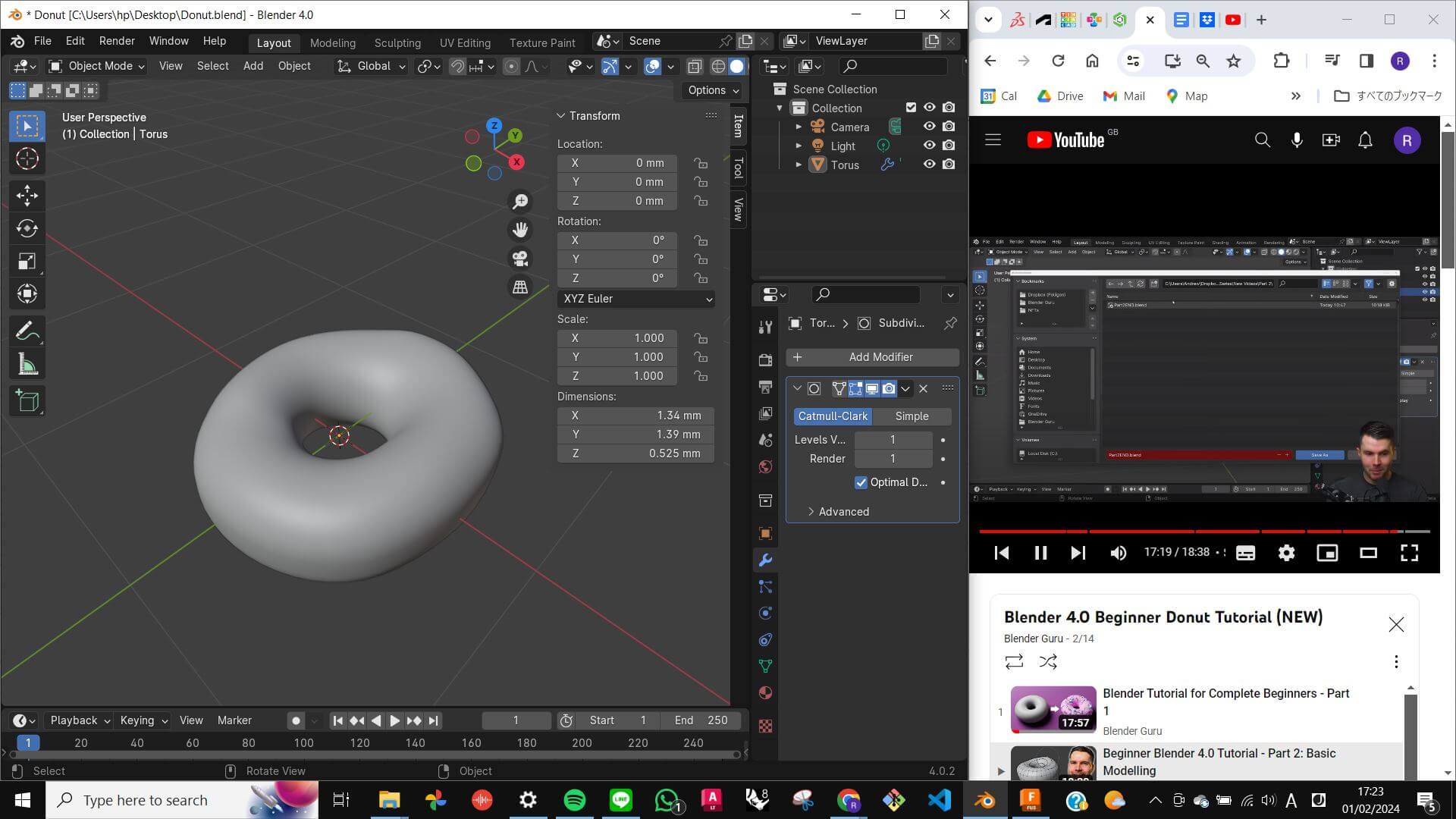
Task: Hide the Camera in viewport via eye icon
Action: pyautogui.click(x=929, y=127)
